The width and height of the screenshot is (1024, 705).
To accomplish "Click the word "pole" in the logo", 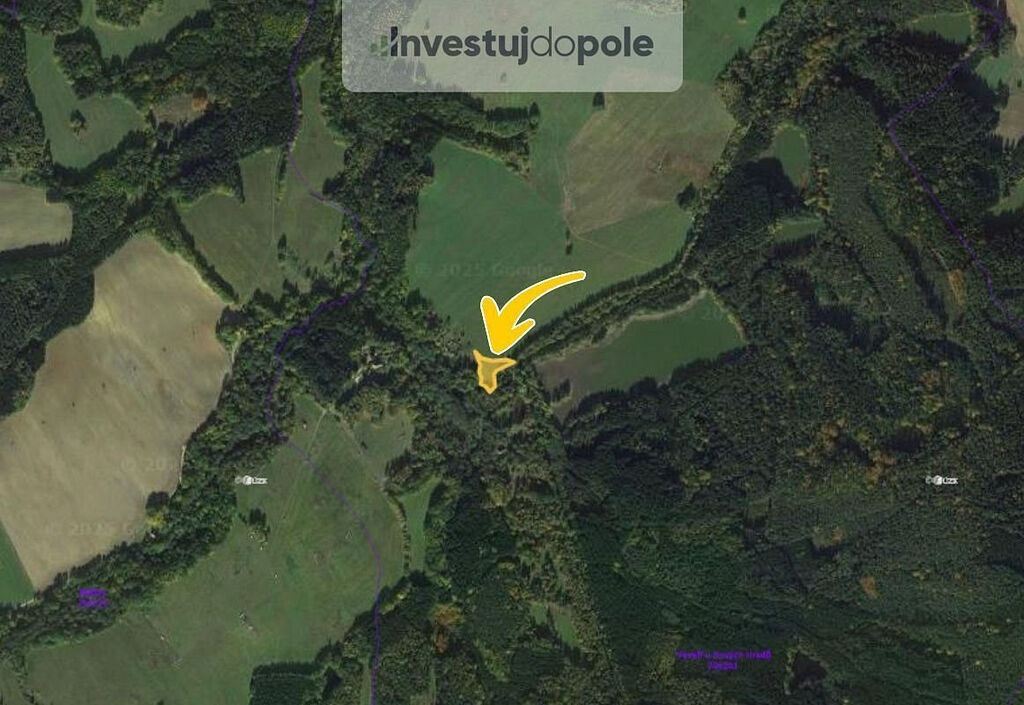I will click(x=615, y=46).
